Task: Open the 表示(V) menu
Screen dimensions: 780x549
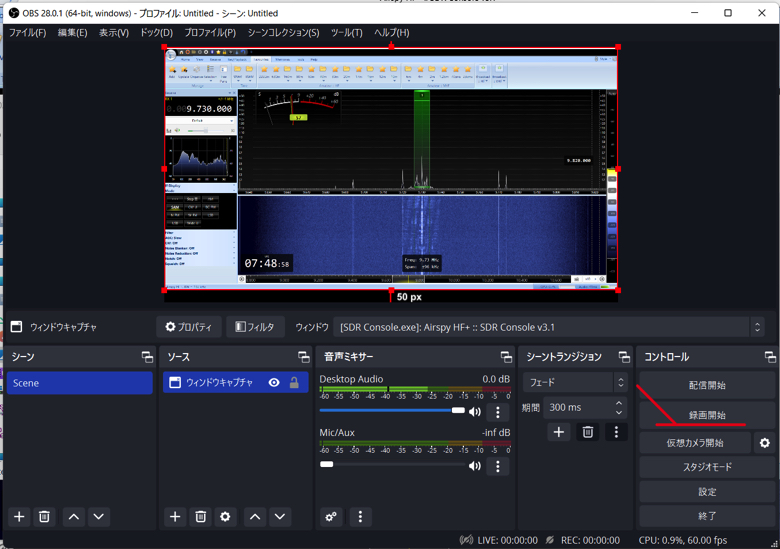Action: (x=114, y=33)
